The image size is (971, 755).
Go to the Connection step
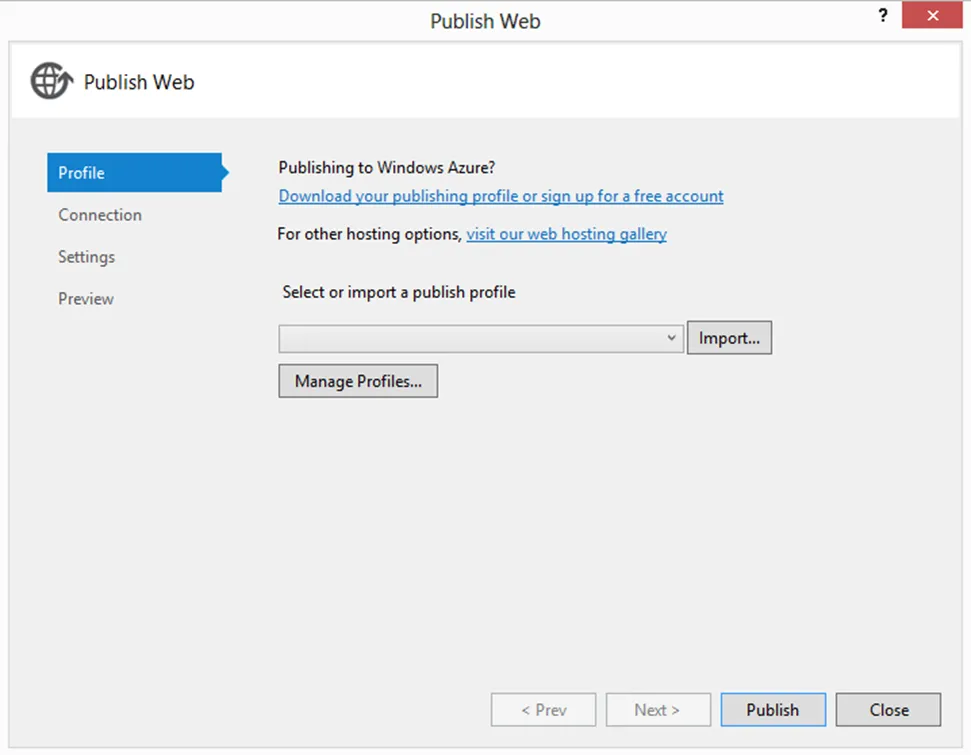coord(100,215)
